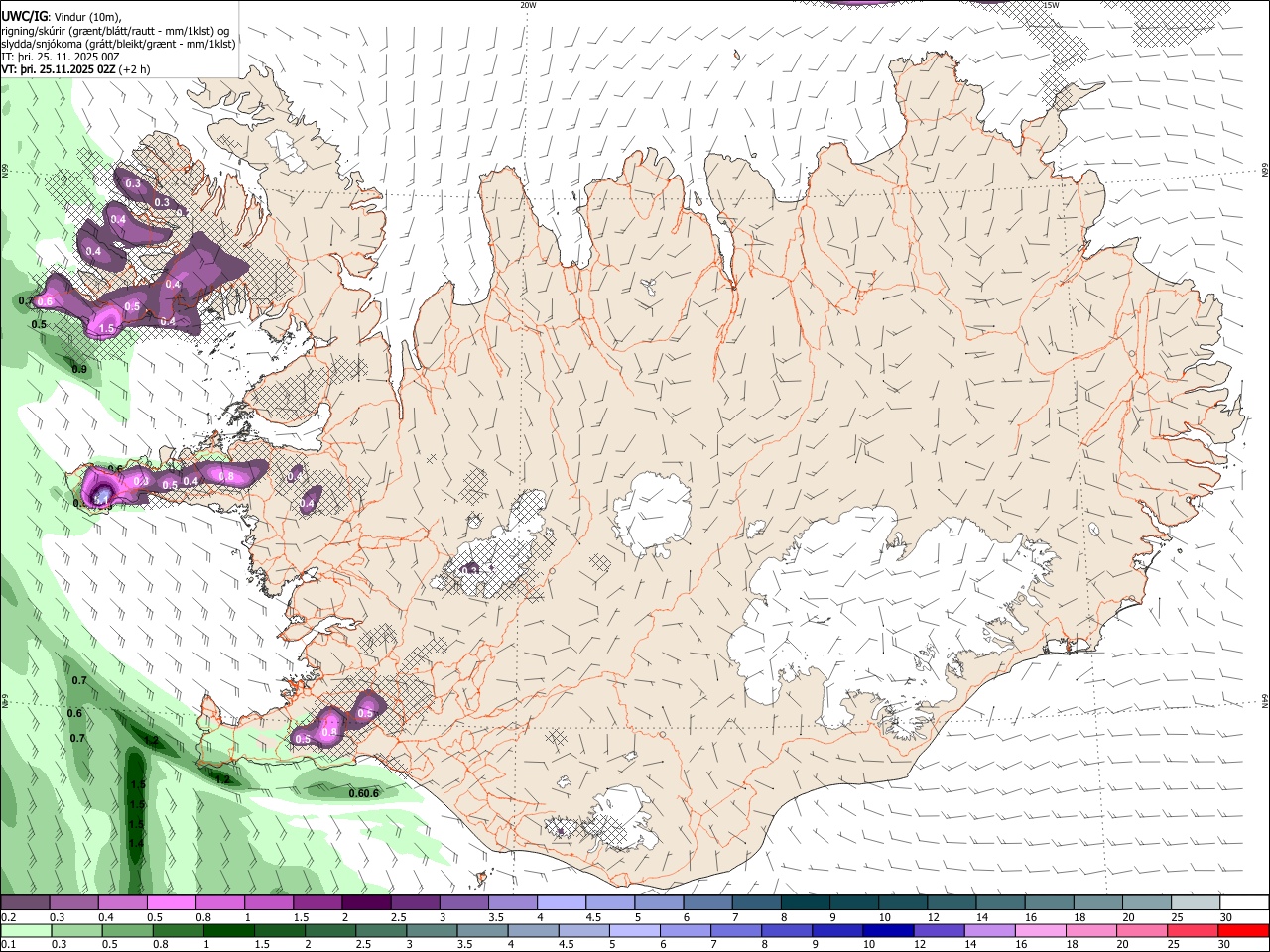The height and width of the screenshot is (952, 1270).
Task: Pick the violet 14 mm rain swatch
Action: click(989, 930)
